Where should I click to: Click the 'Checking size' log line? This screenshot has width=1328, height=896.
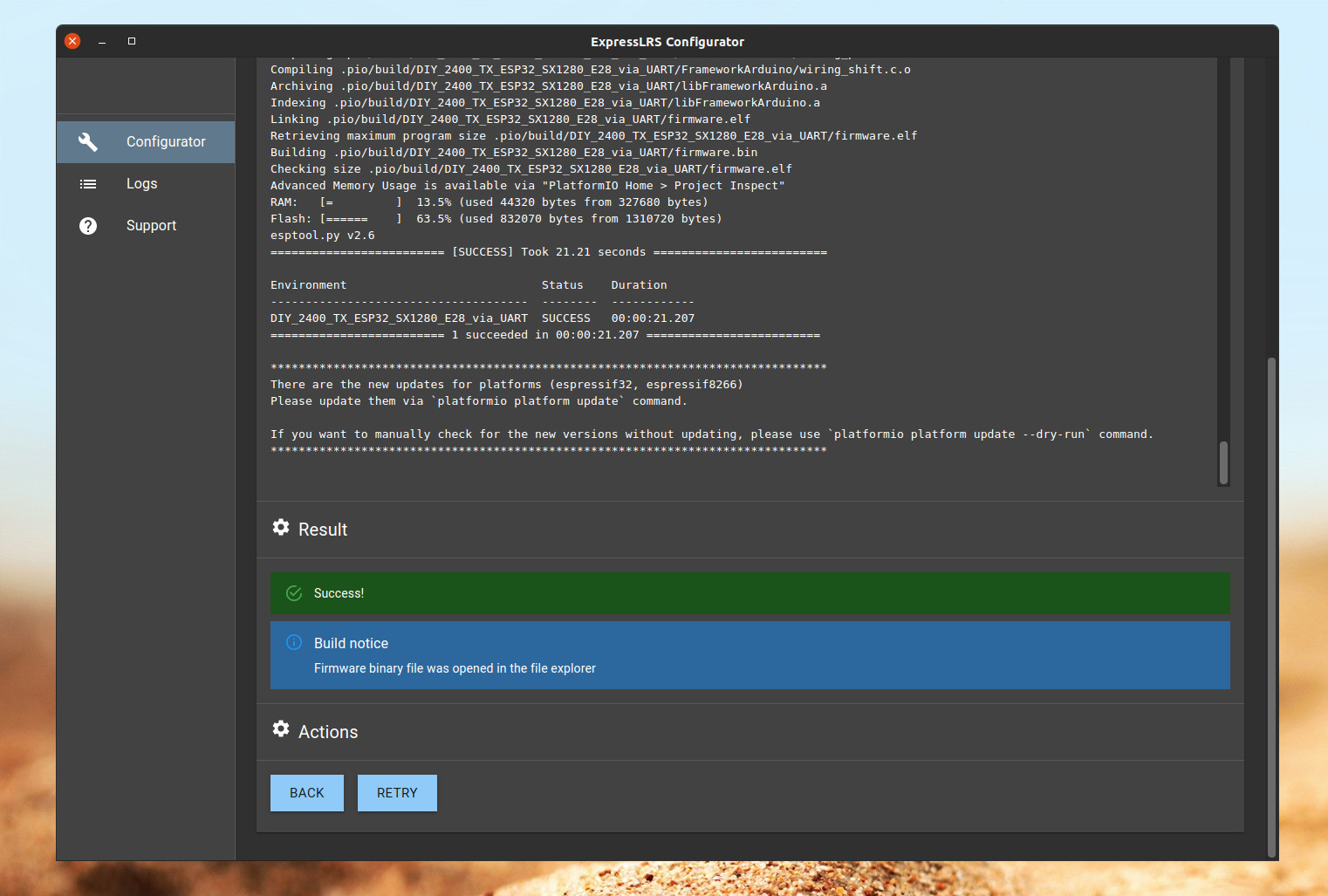click(531, 169)
